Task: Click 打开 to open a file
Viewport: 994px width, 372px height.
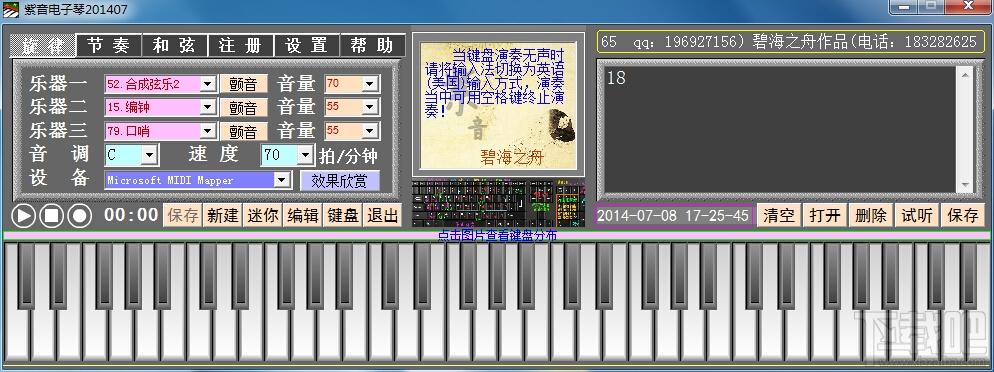Action: pos(825,215)
